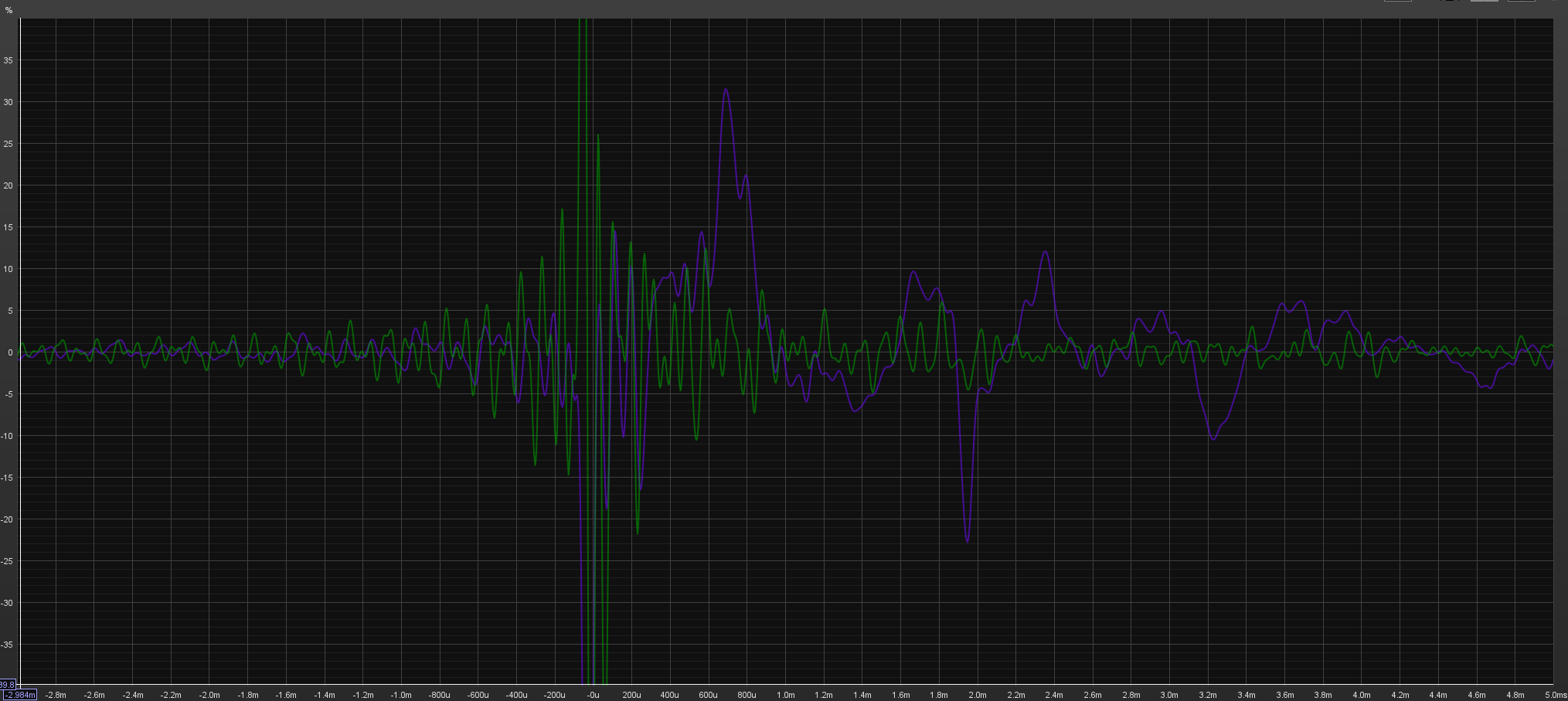Click the -1.0m time axis label
Screen dimensions: 1568x701
(x=401, y=695)
